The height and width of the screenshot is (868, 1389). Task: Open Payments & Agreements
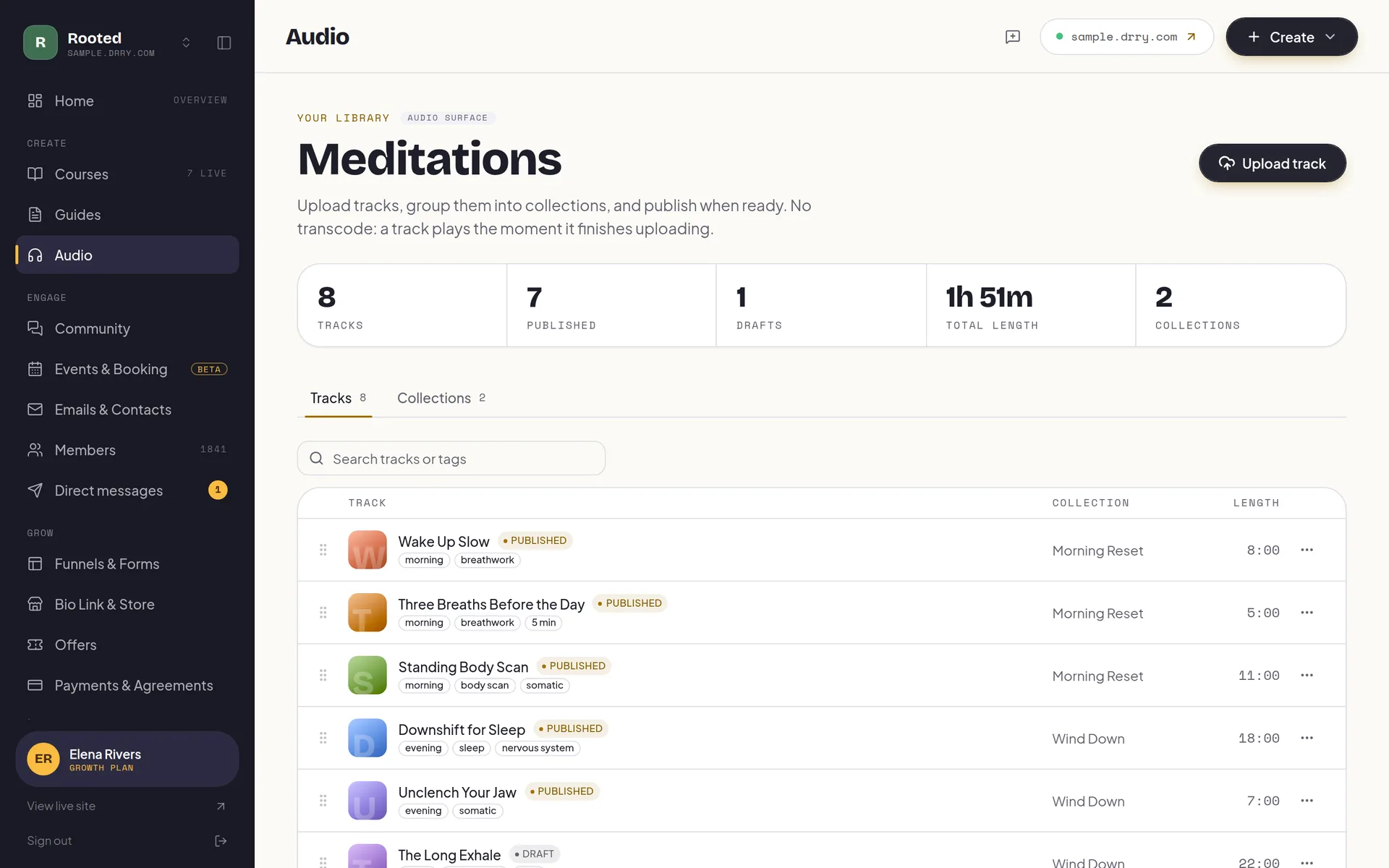coord(127,685)
